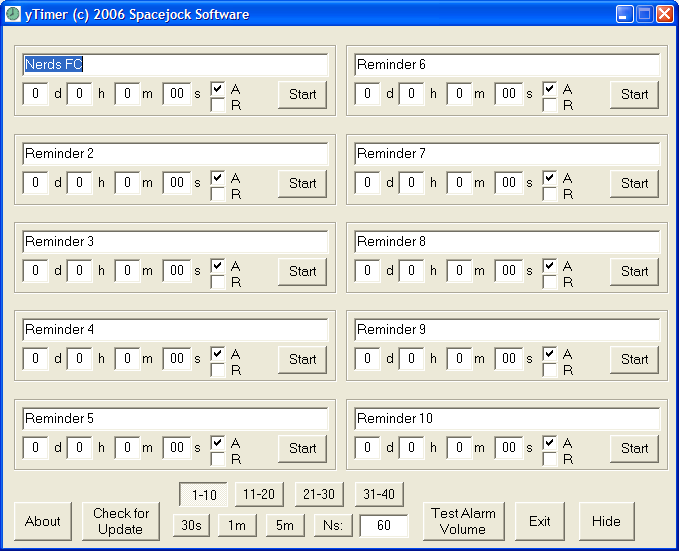
Task: Click Check for Update button
Action: point(120,521)
